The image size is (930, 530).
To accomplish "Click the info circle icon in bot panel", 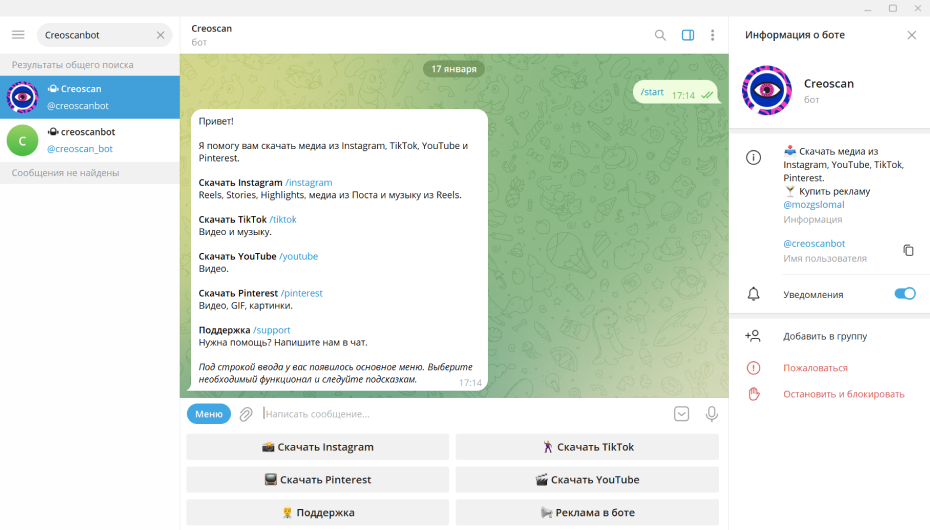I will (x=753, y=158).
